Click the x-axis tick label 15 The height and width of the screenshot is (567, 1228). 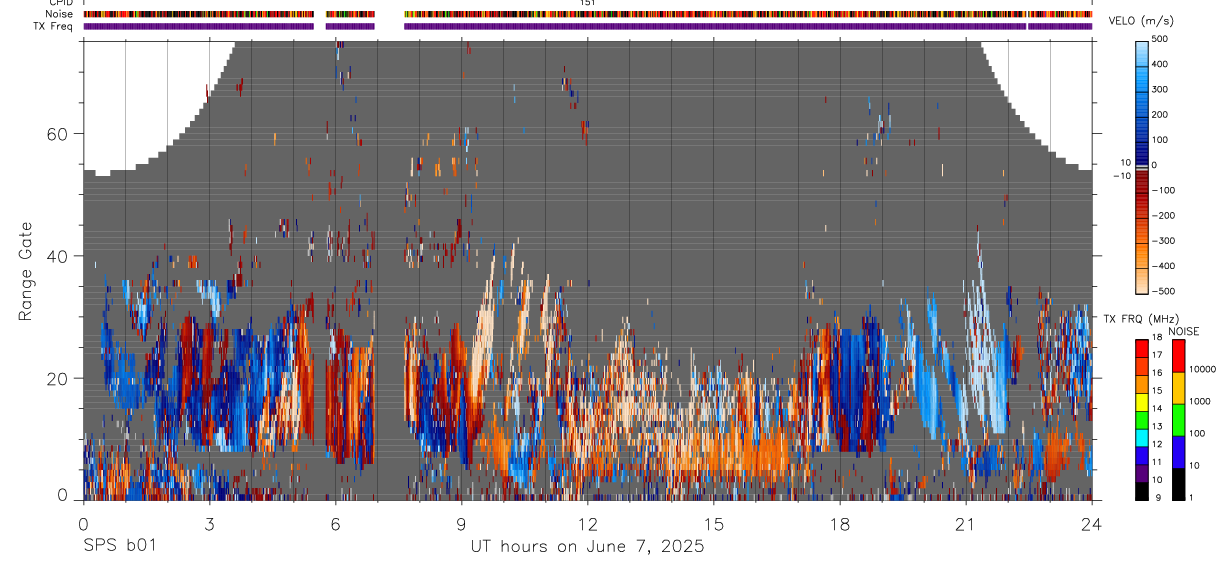tap(713, 522)
